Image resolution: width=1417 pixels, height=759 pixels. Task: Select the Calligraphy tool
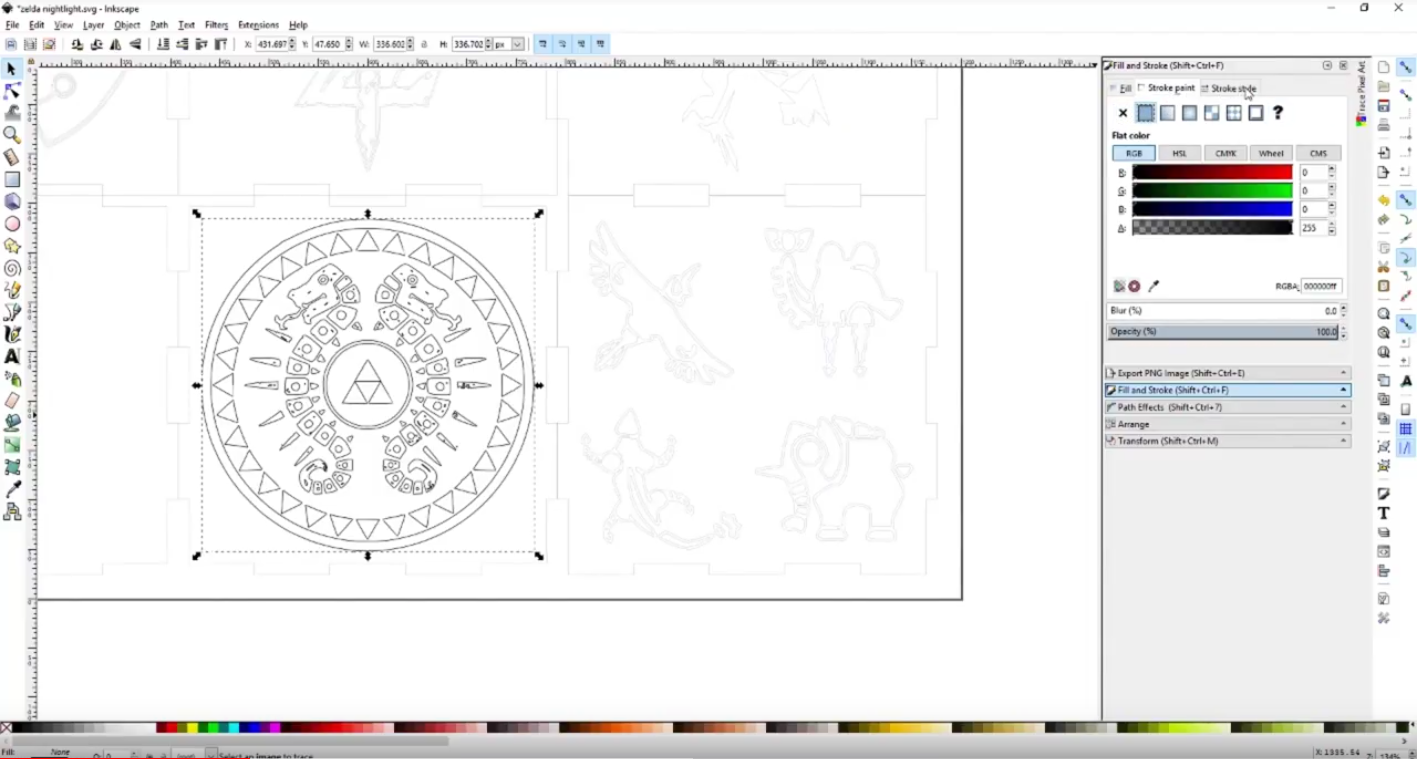point(11,334)
